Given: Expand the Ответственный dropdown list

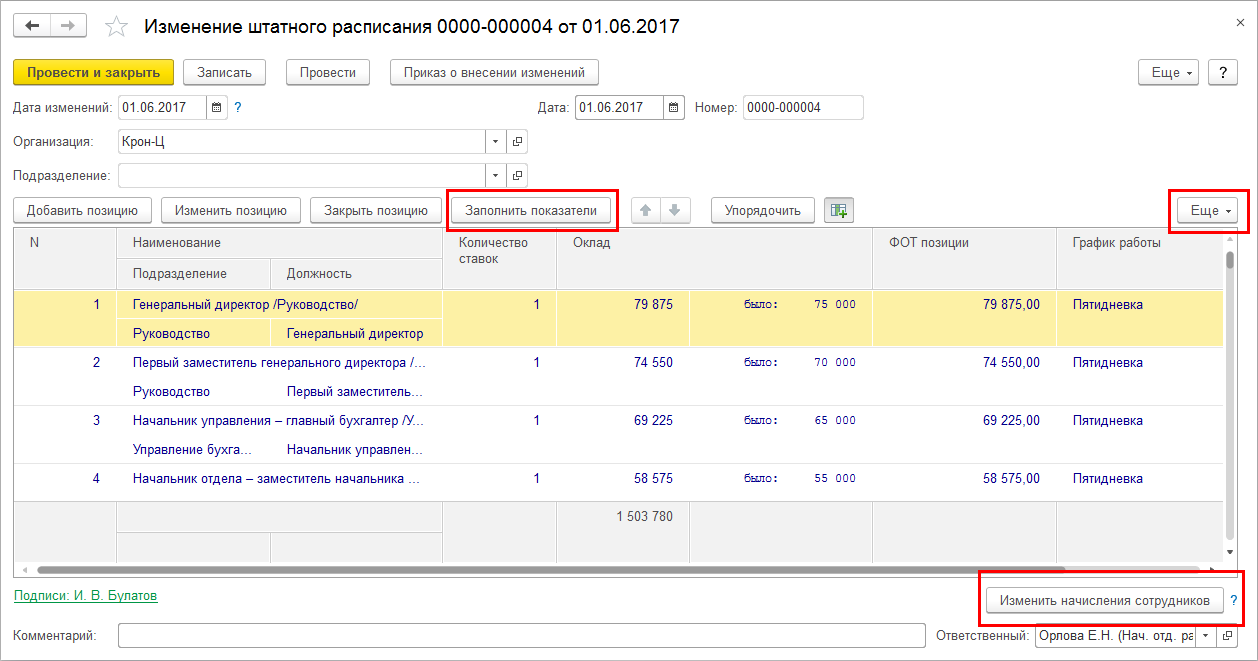Looking at the screenshot, I should click(x=1206, y=635).
